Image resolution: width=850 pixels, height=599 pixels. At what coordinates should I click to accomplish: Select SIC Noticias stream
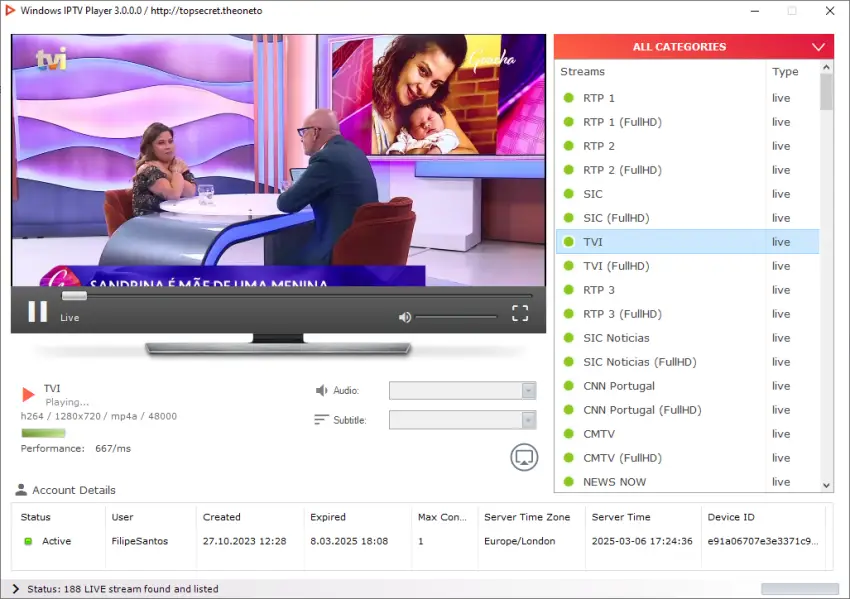pos(687,338)
